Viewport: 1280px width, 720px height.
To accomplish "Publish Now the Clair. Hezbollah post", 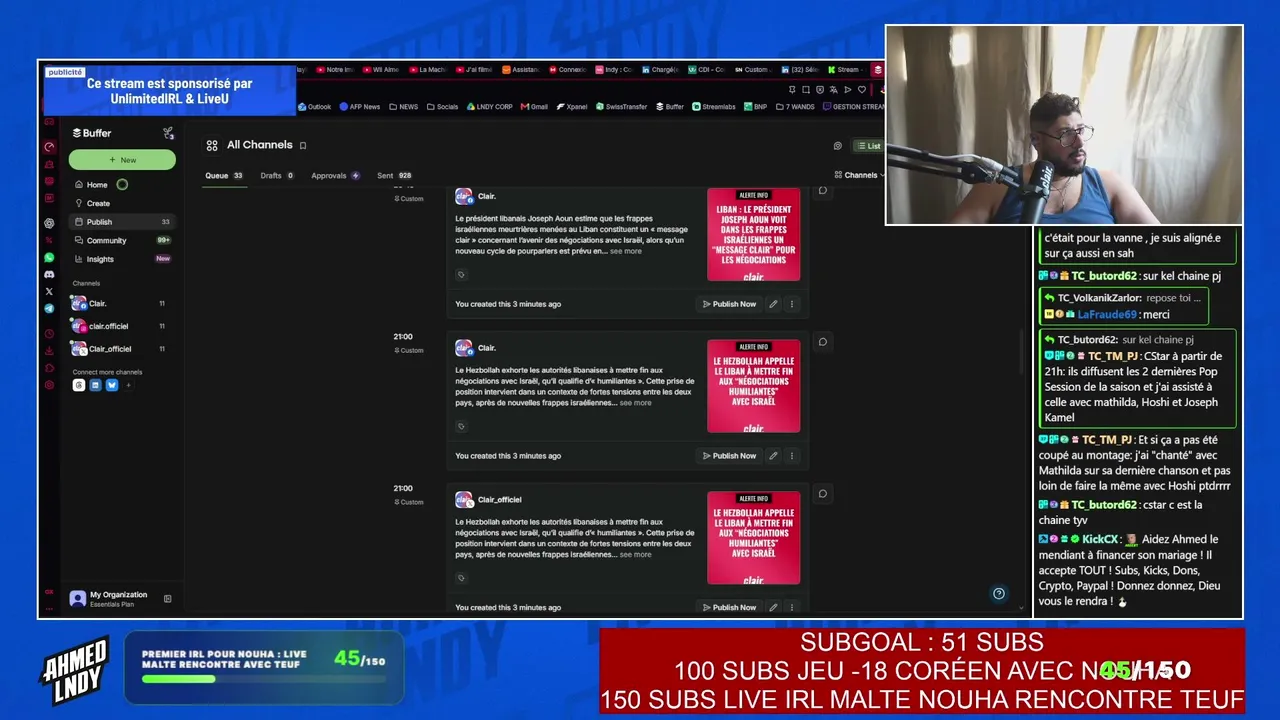I will click(729, 456).
